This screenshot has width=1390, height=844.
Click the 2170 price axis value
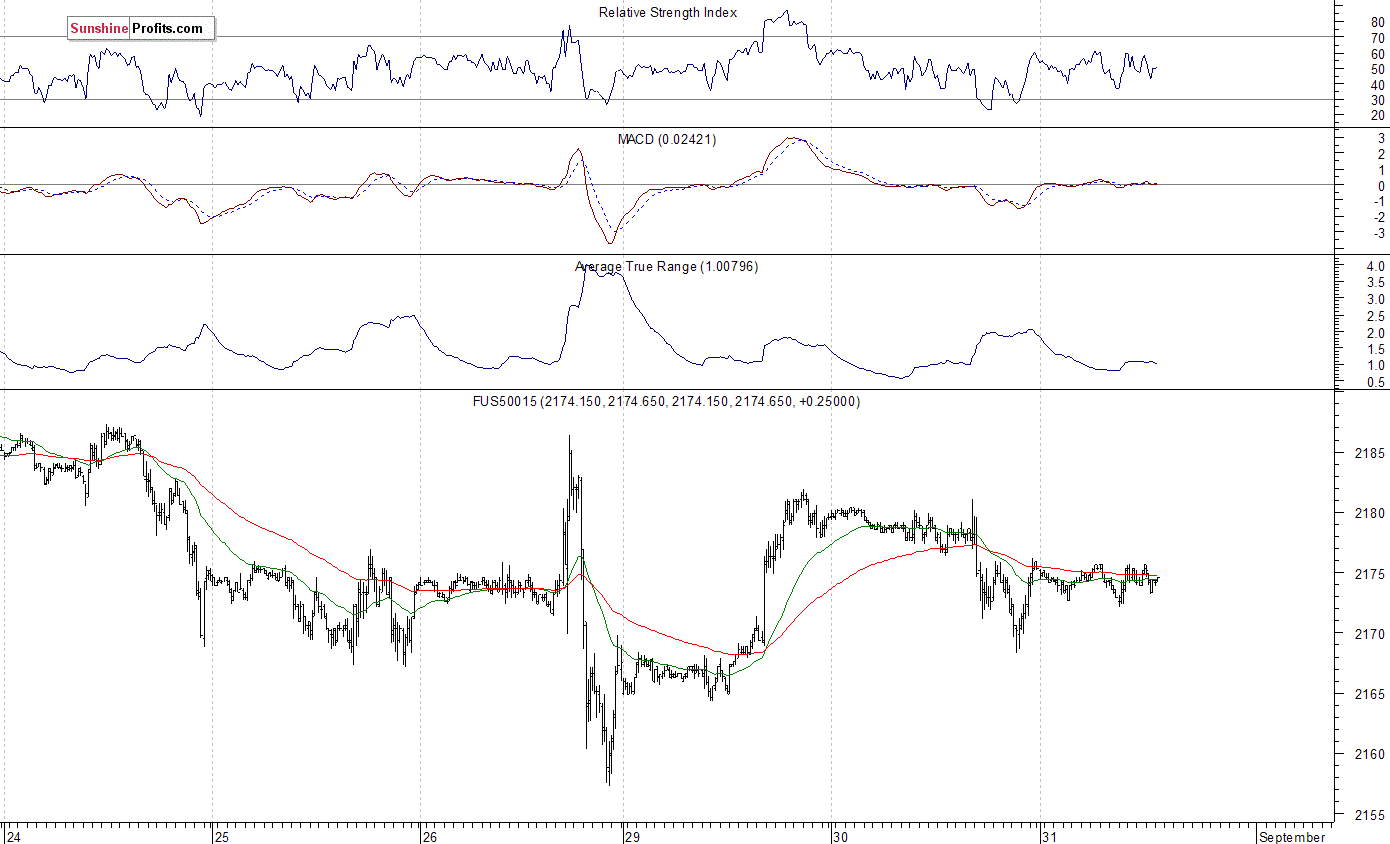[1369, 634]
